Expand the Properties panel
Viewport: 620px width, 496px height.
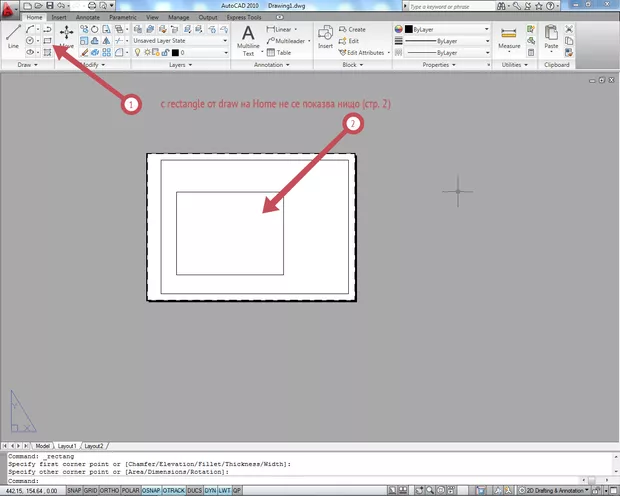pyautogui.click(x=439, y=64)
